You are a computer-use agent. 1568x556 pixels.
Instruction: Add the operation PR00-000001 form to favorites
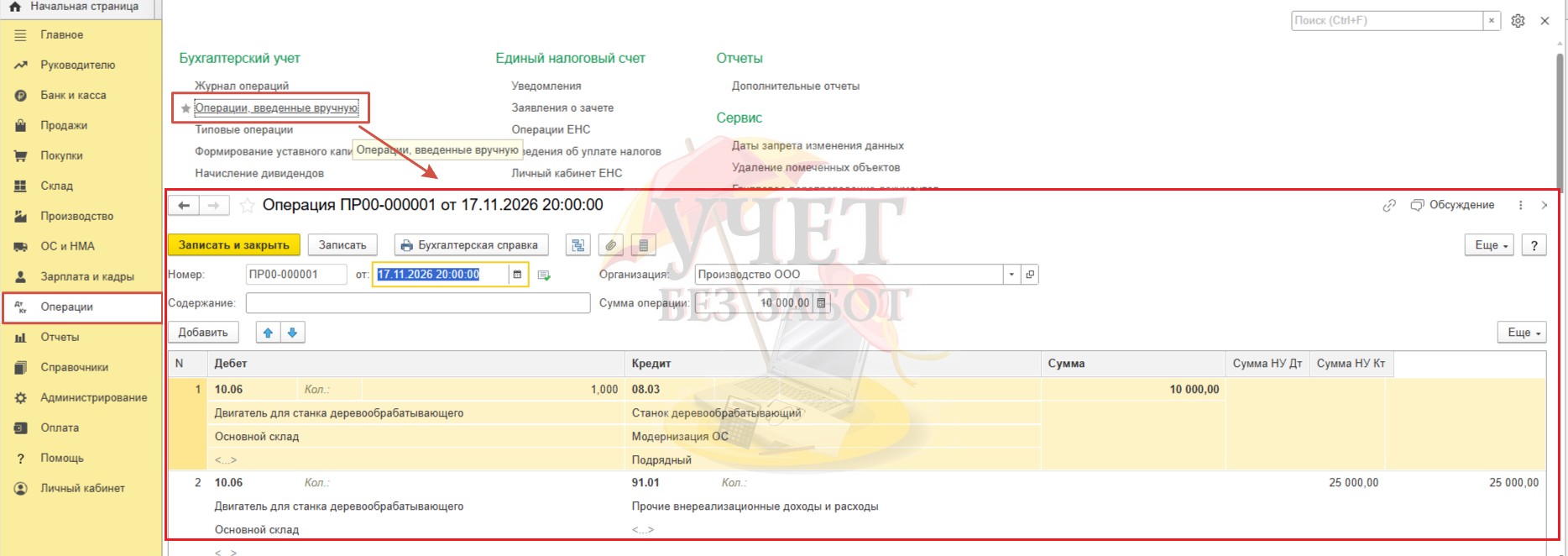pos(247,206)
